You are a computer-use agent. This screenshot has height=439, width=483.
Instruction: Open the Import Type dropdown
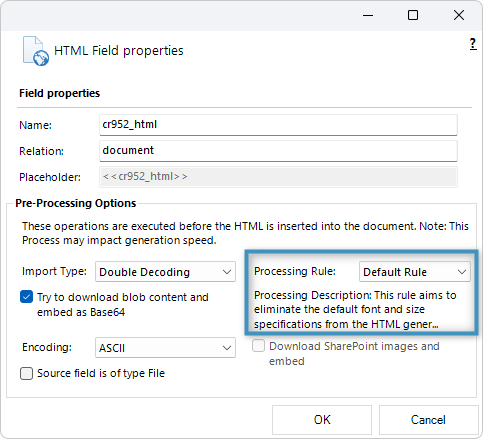click(x=165, y=272)
